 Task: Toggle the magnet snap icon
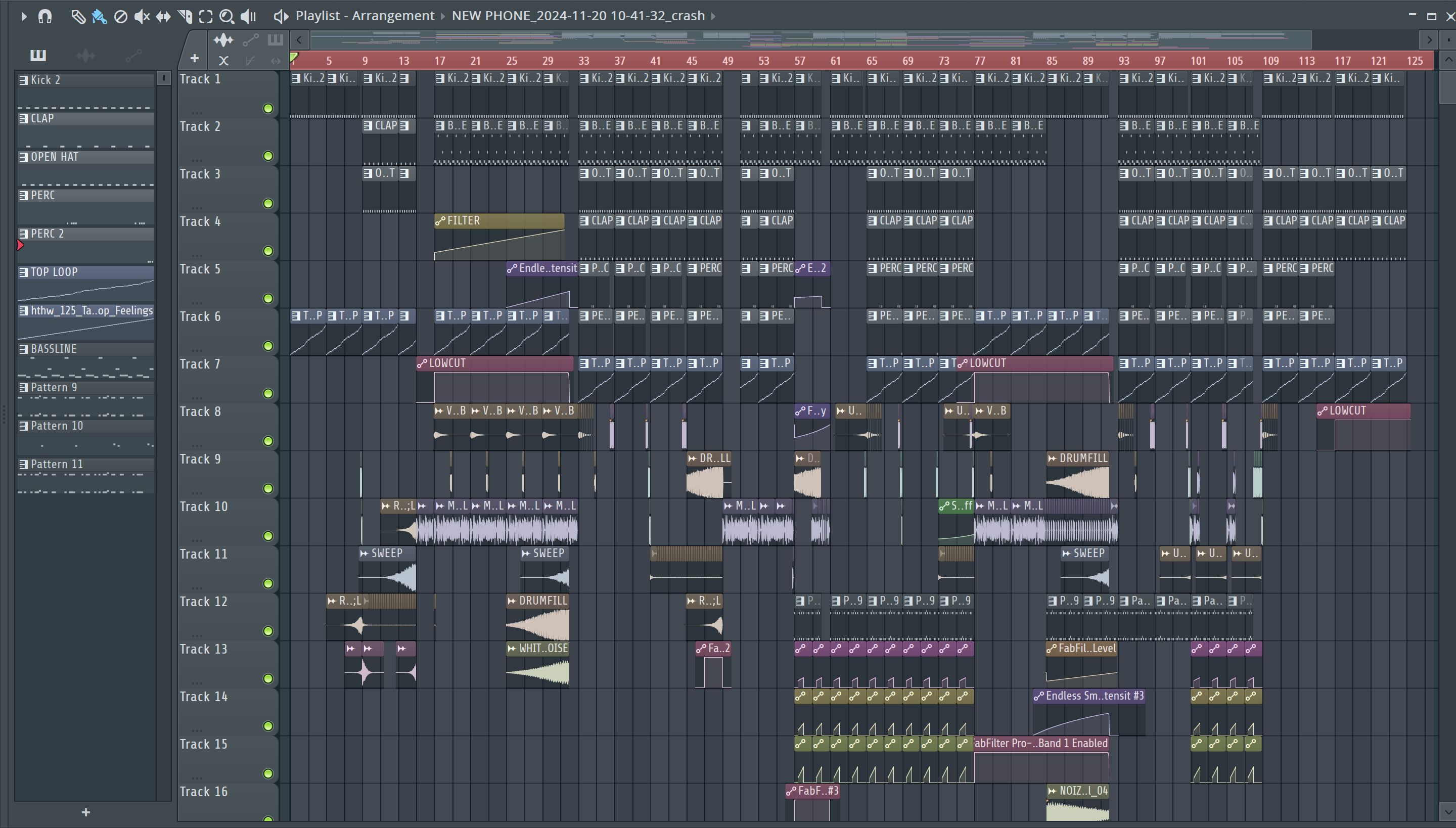(45, 17)
